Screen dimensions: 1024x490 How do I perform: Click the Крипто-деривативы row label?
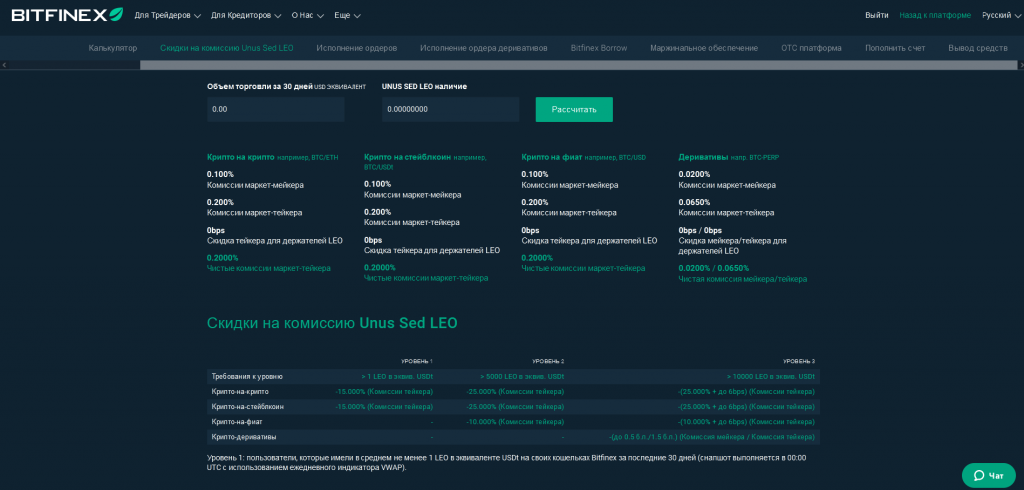tap(244, 437)
